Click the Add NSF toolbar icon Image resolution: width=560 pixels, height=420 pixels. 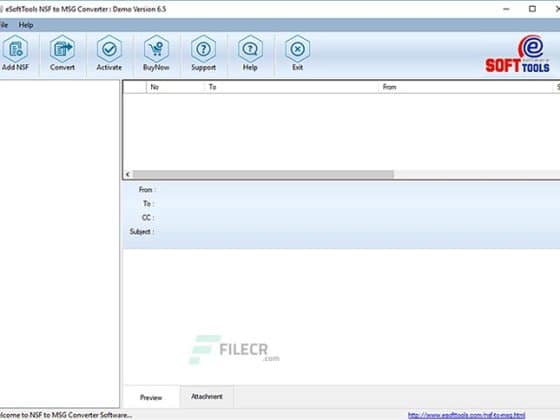point(15,54)
